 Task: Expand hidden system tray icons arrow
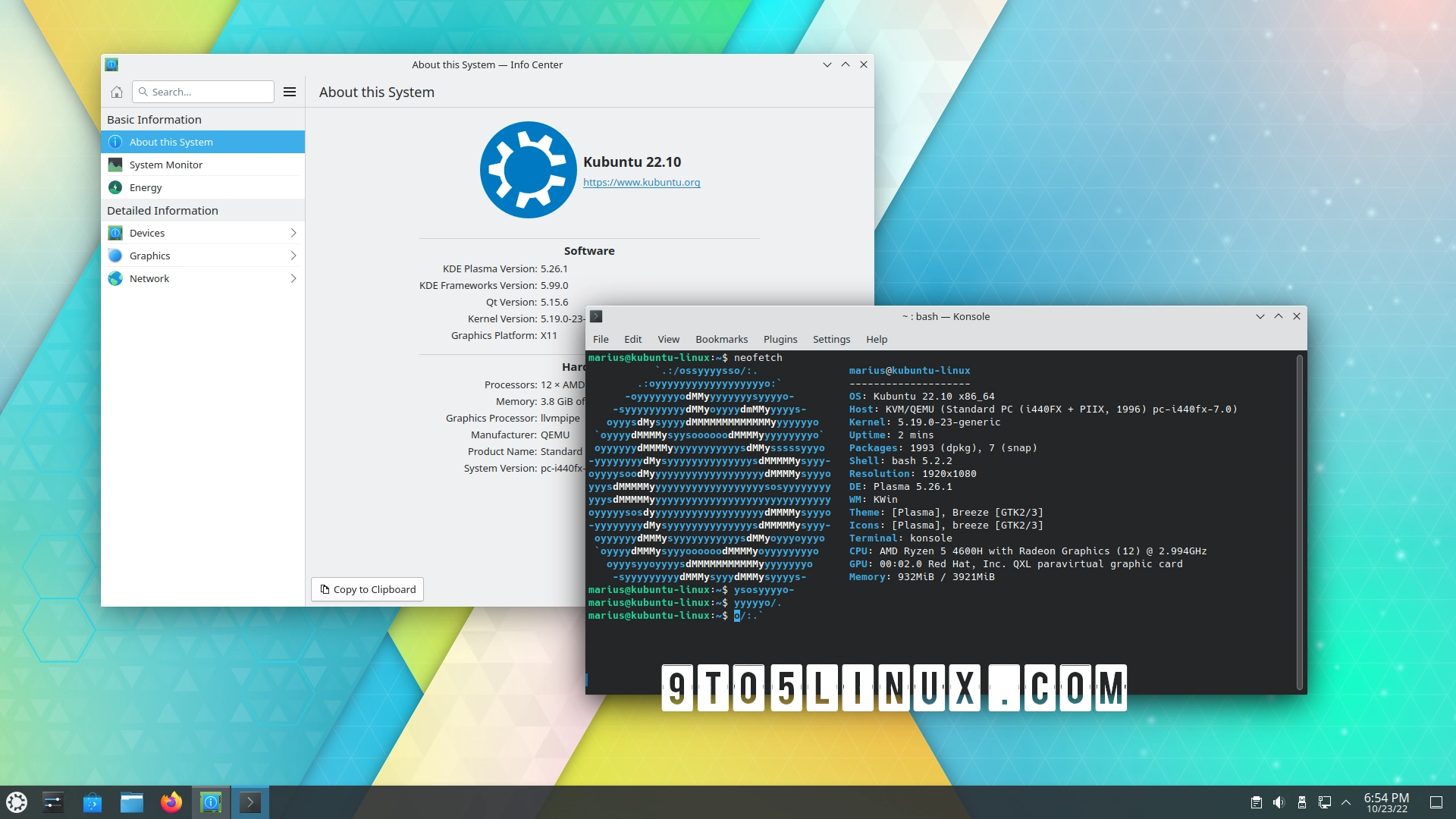click(x=1346, y=802)
